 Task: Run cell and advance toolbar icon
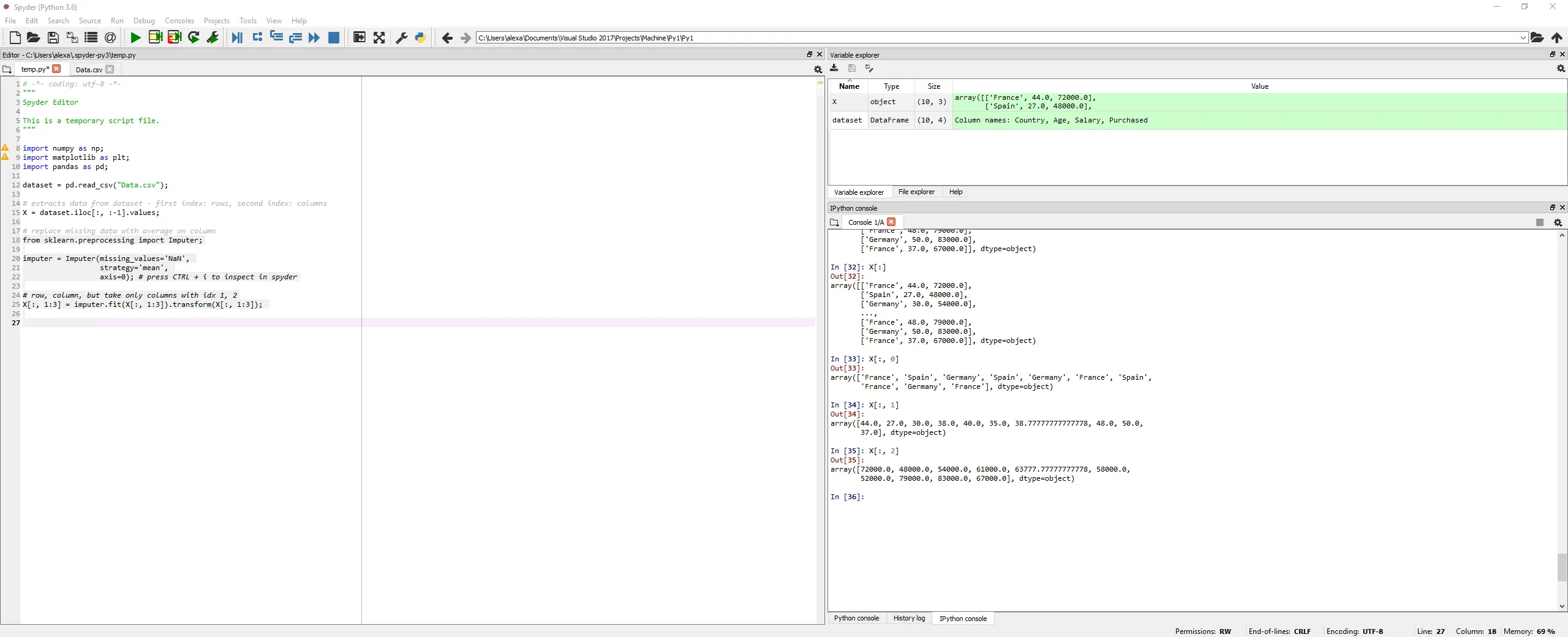tap(175, 38)
